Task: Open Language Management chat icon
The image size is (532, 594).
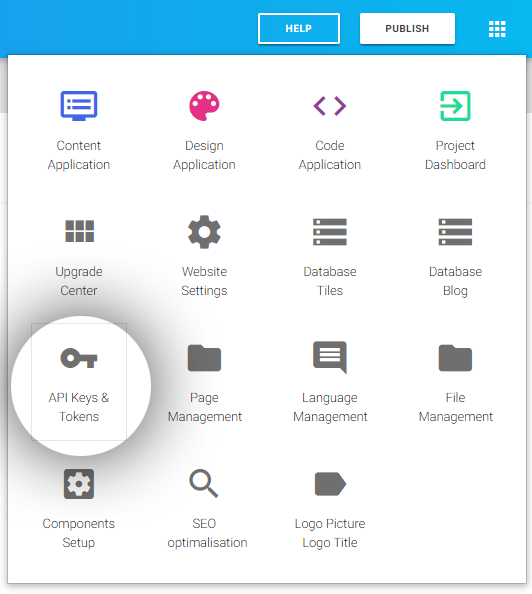Action: click(x=330, y=357)
